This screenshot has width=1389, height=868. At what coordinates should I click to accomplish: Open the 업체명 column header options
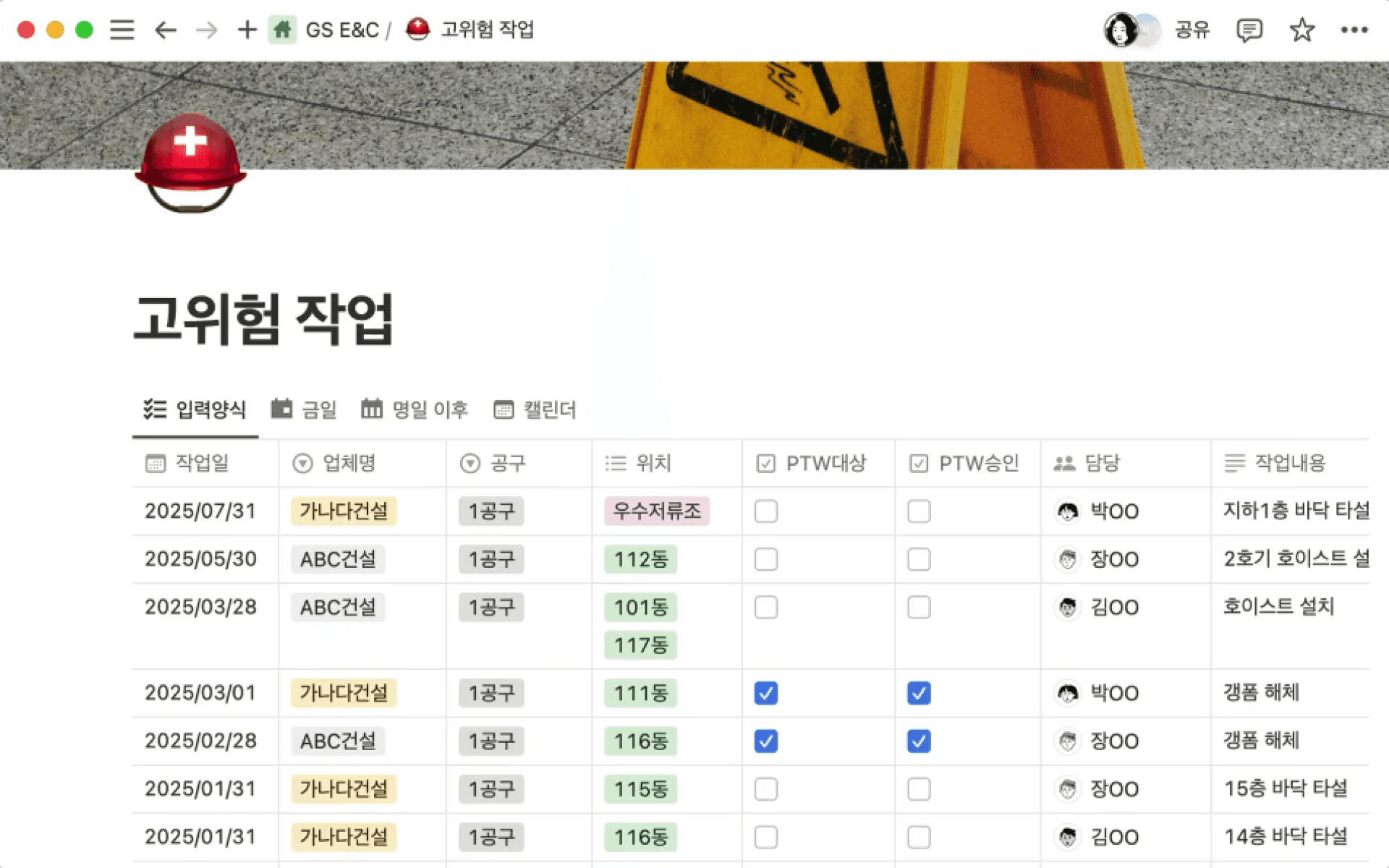(349, 463)
